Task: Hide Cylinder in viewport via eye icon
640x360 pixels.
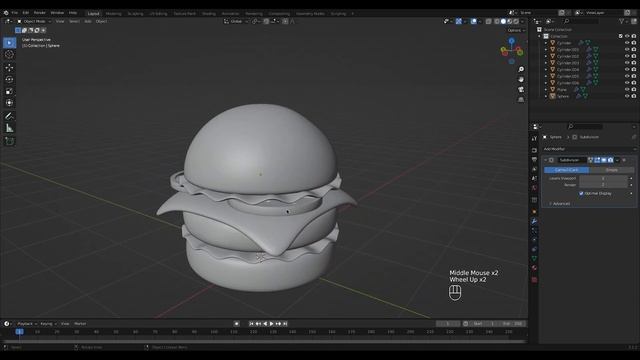Action: (x=627, y=43)
